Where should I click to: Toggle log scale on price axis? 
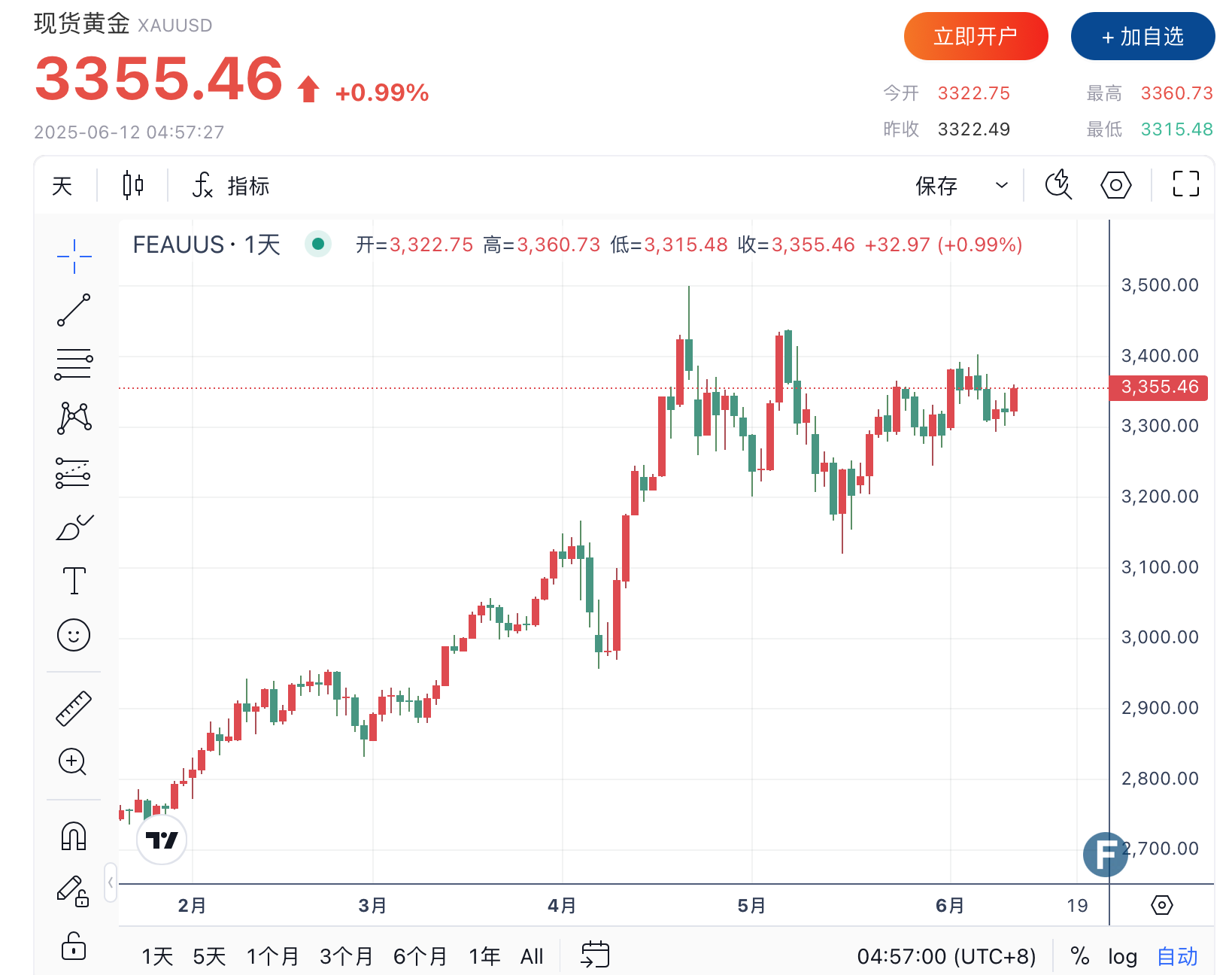[x=1122, y=957]
